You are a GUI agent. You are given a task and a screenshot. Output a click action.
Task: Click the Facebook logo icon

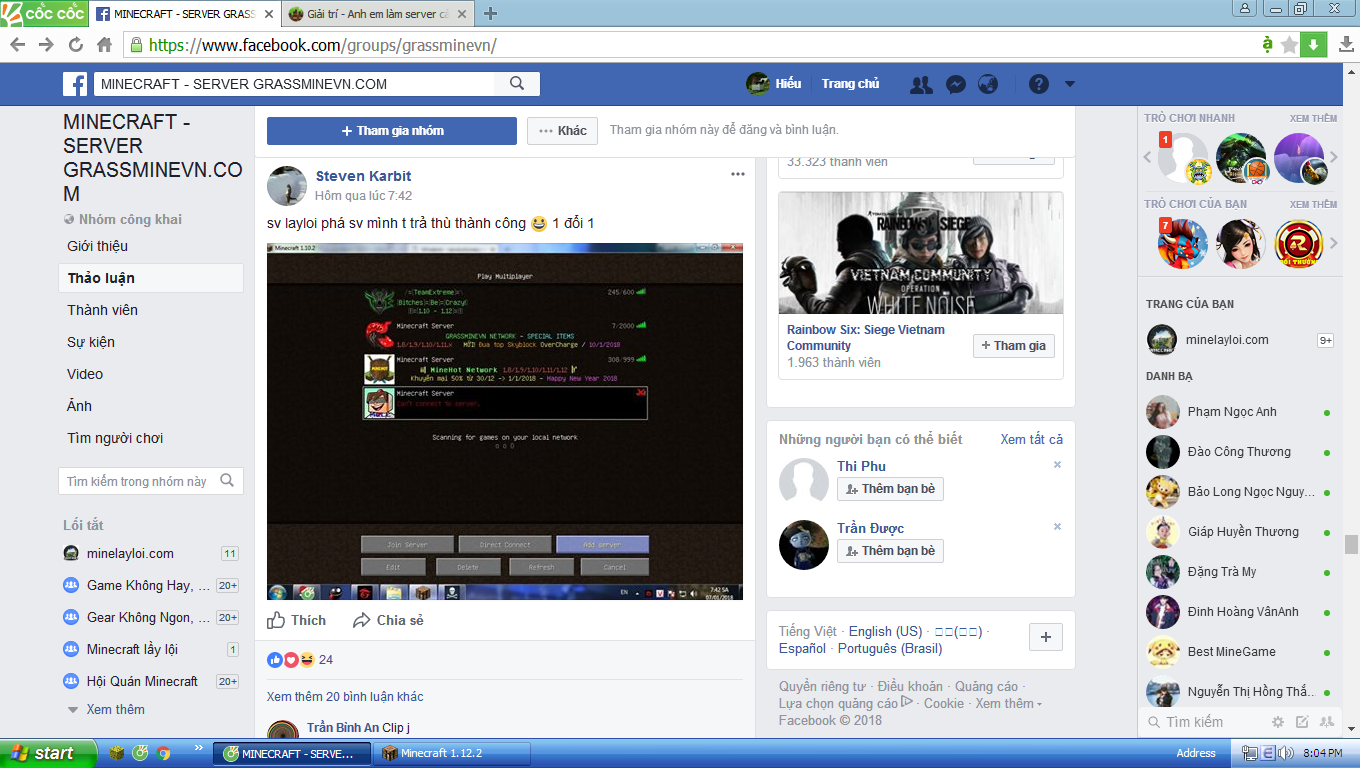click(x=76, y=84)
